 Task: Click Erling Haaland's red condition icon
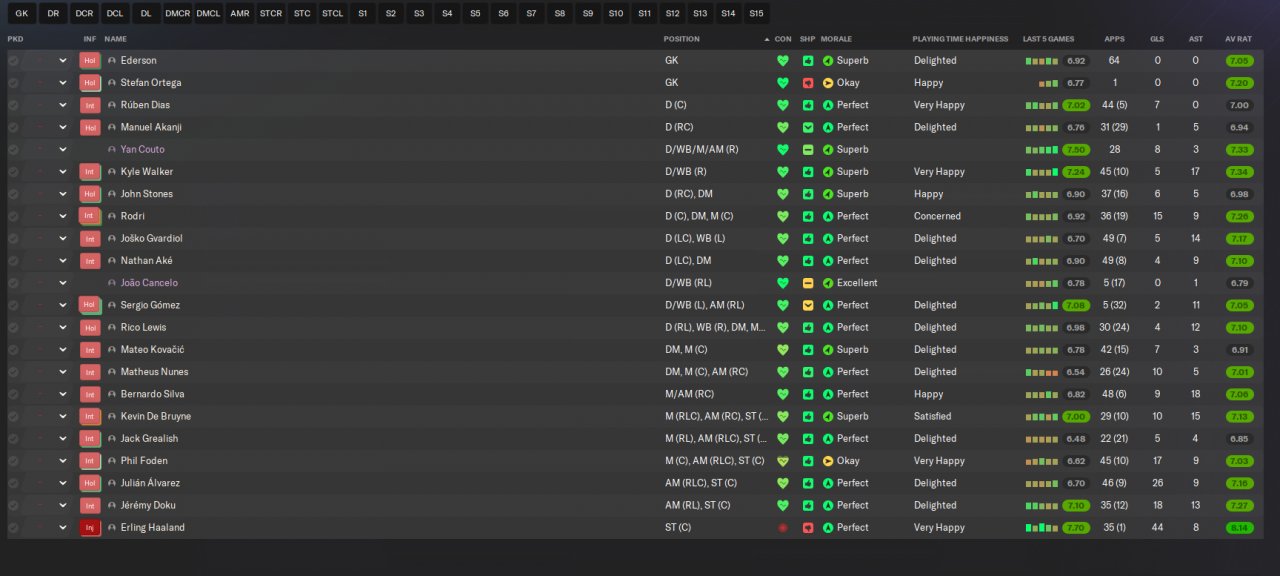[783, 528]
